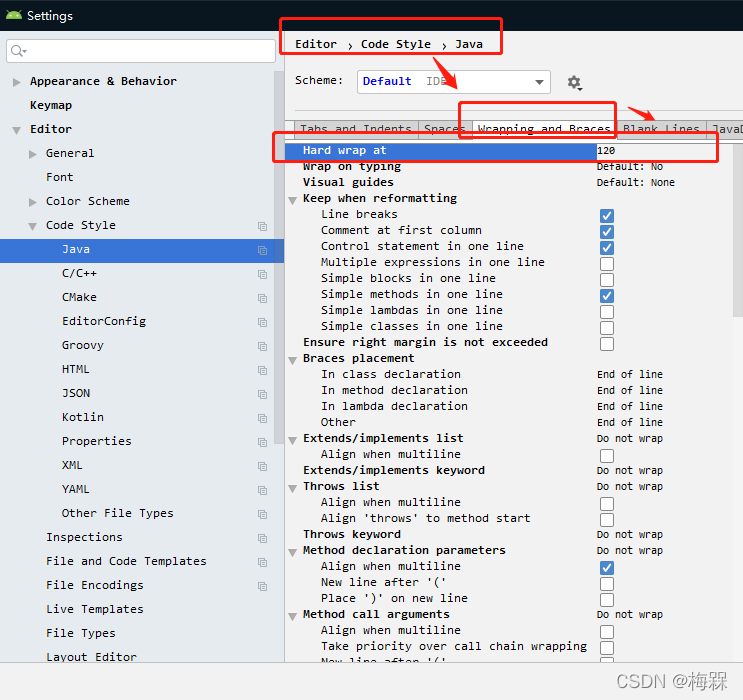Click the settings search field

tap(141, 51)
